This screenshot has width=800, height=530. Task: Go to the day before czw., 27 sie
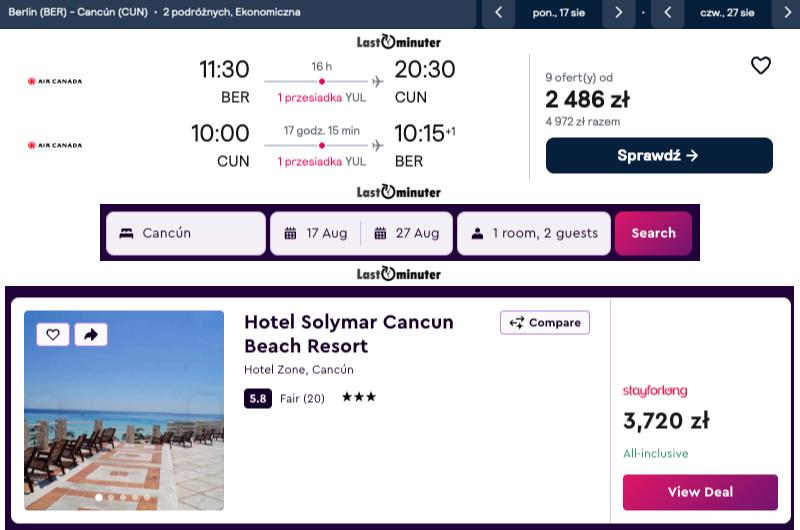click(x=667, y=12)
